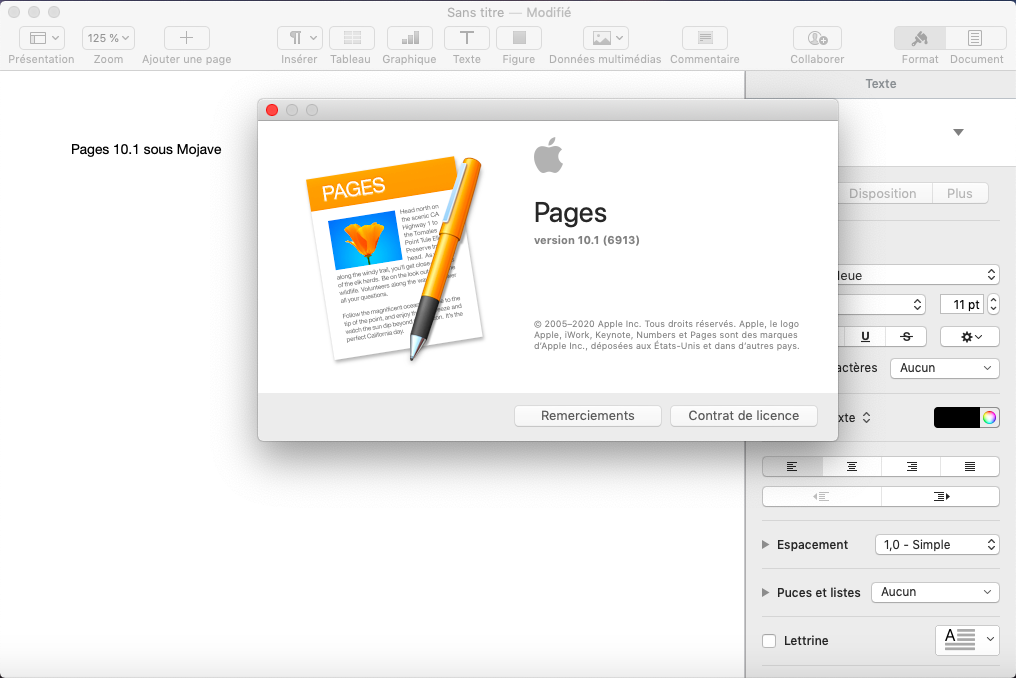Add a text box with Texte icon
Image resolution: width=1016 pixels, height=678 pixels.
467,38
